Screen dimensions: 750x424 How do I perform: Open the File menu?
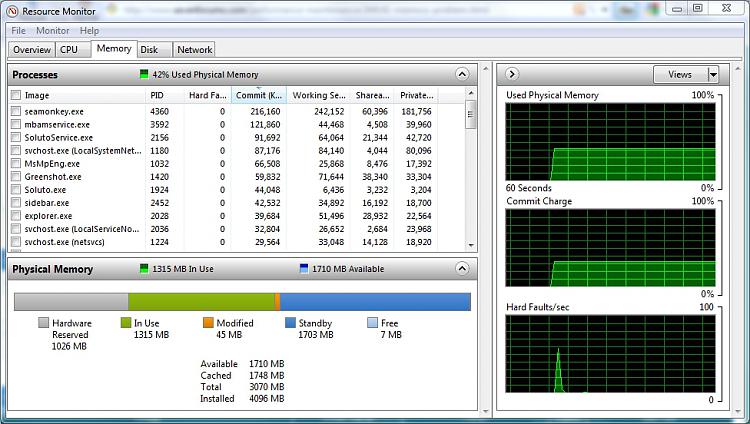point(19,31)
